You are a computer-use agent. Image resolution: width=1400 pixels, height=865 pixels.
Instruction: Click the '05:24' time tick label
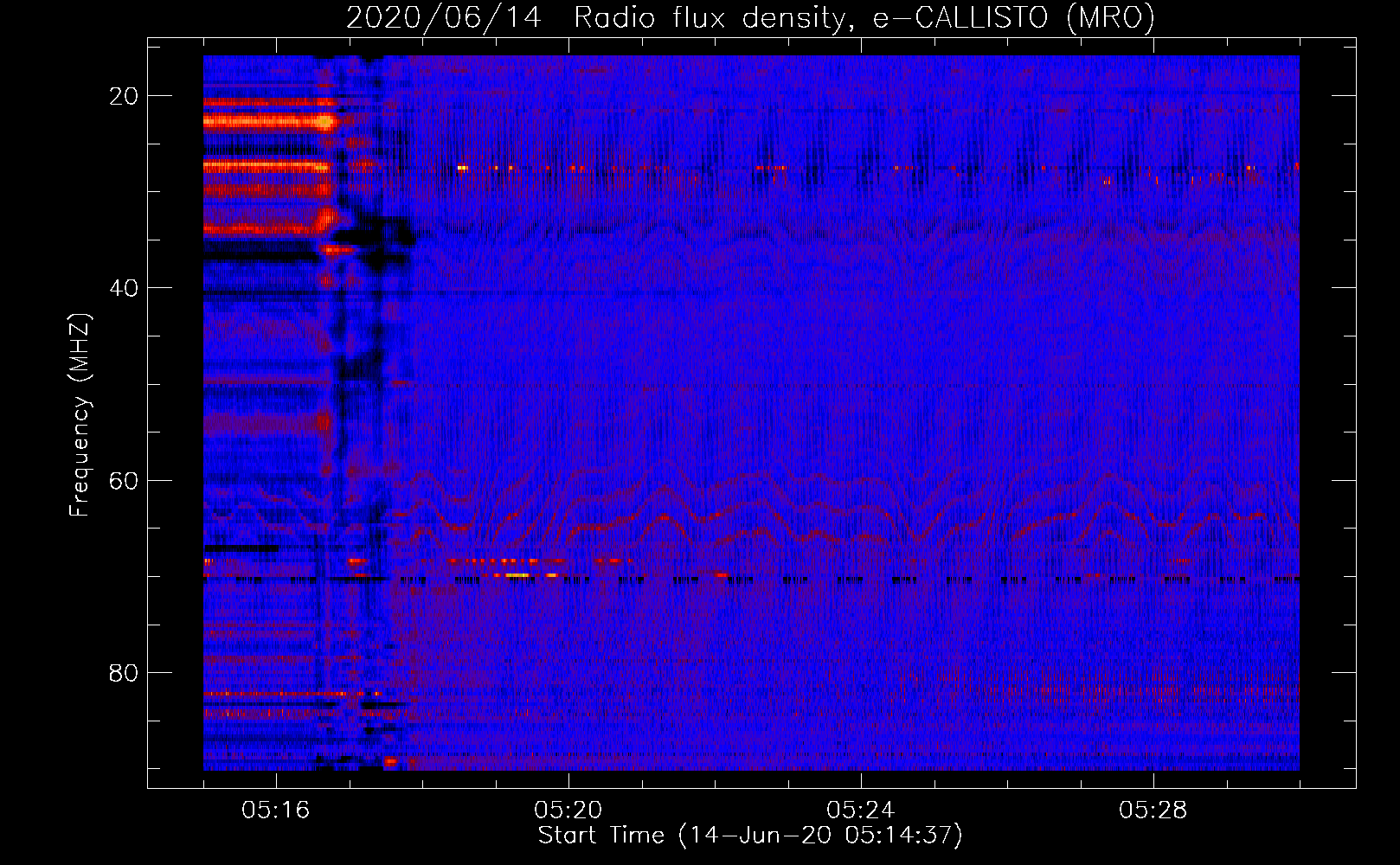(x=861, y=811)
